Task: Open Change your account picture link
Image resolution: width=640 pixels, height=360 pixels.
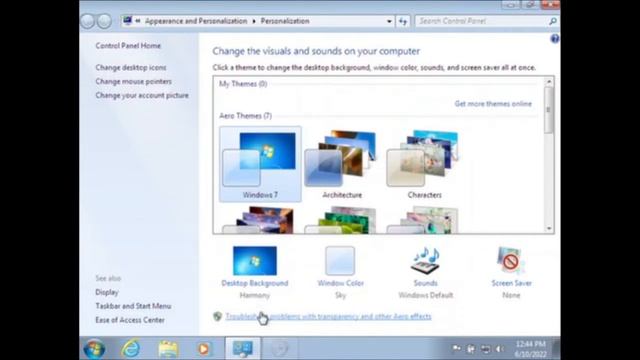Action: [142, 96]
